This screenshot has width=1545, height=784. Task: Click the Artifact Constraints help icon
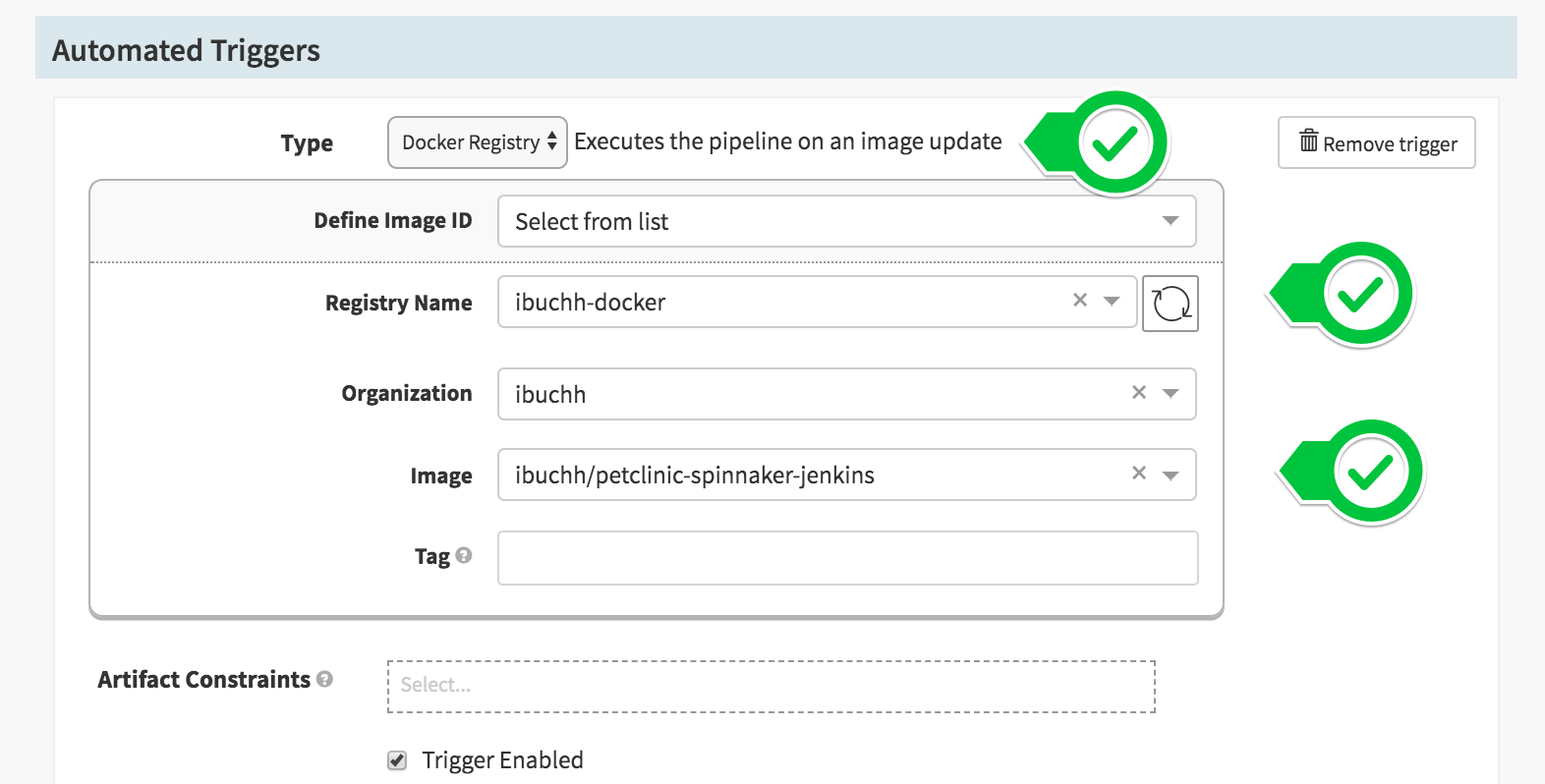[x=325, y=679]
